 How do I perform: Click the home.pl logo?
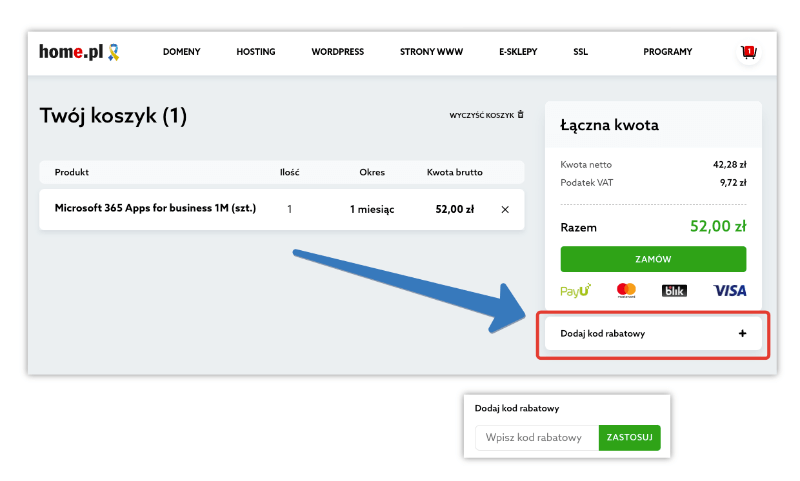80,51
